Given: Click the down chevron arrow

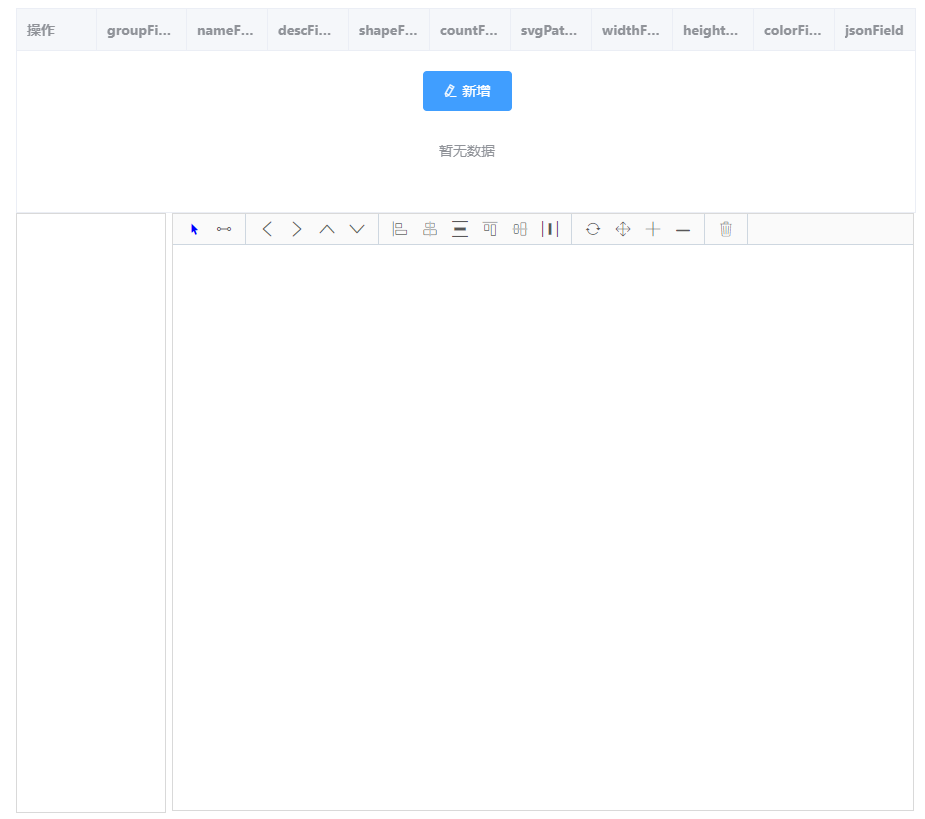Looking at the screenshot, I should coord(357,229).
